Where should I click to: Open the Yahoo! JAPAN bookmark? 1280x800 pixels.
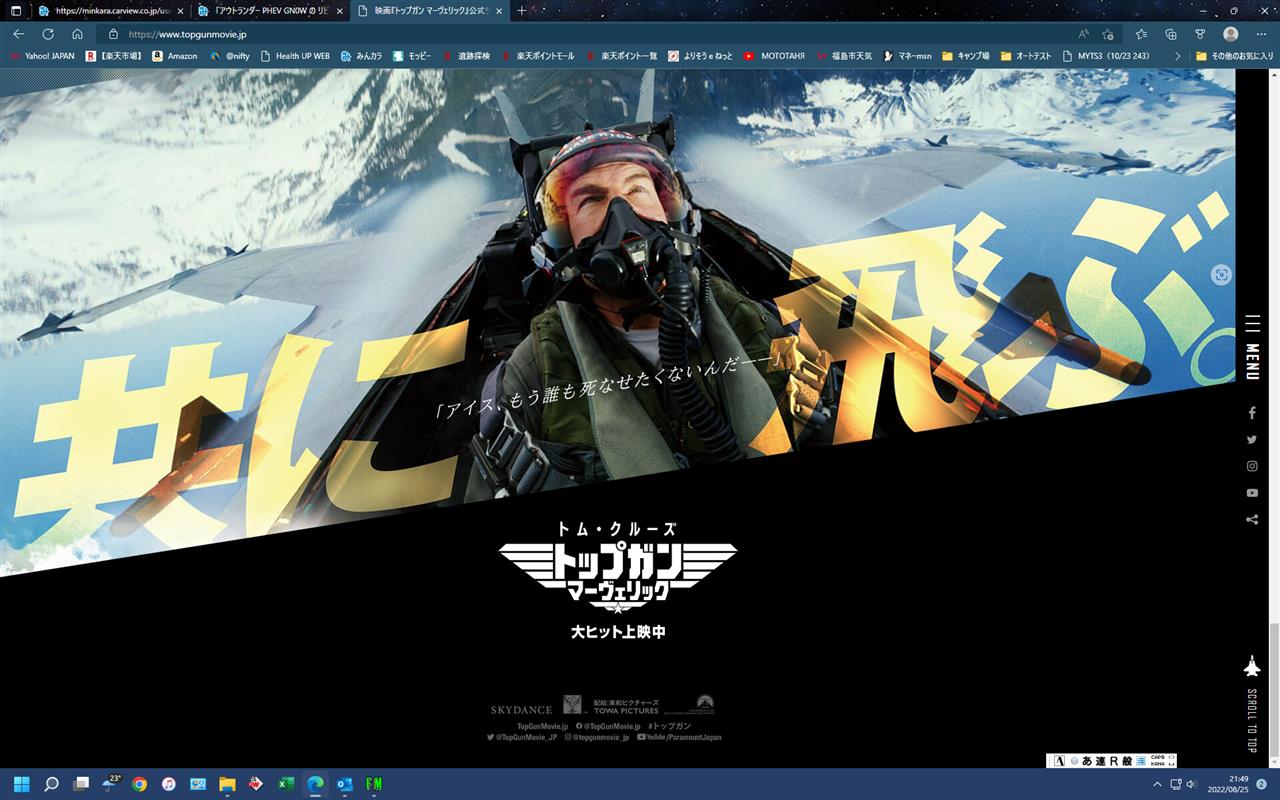(x=42, y=56)
